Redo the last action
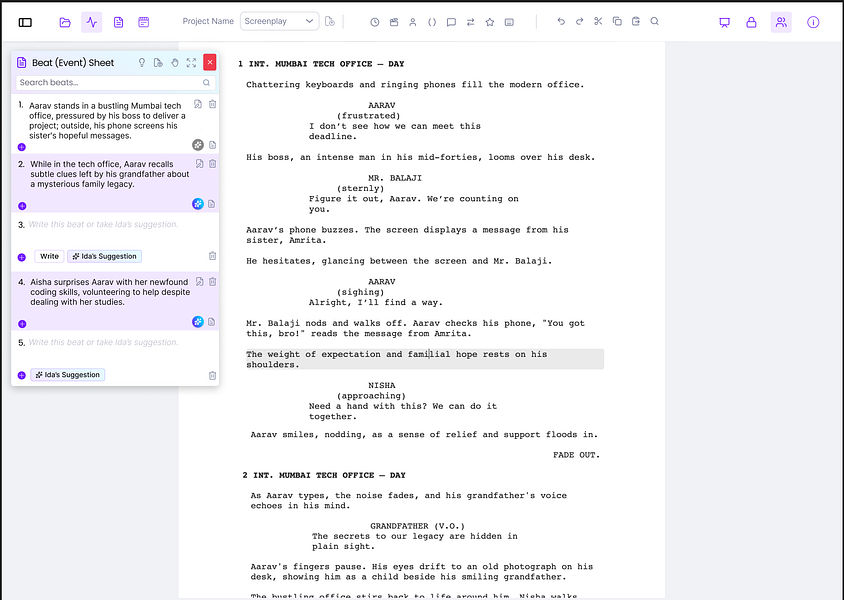Image resolution: width=844 pixels, height=600 pixels. [x=580, y=21]
